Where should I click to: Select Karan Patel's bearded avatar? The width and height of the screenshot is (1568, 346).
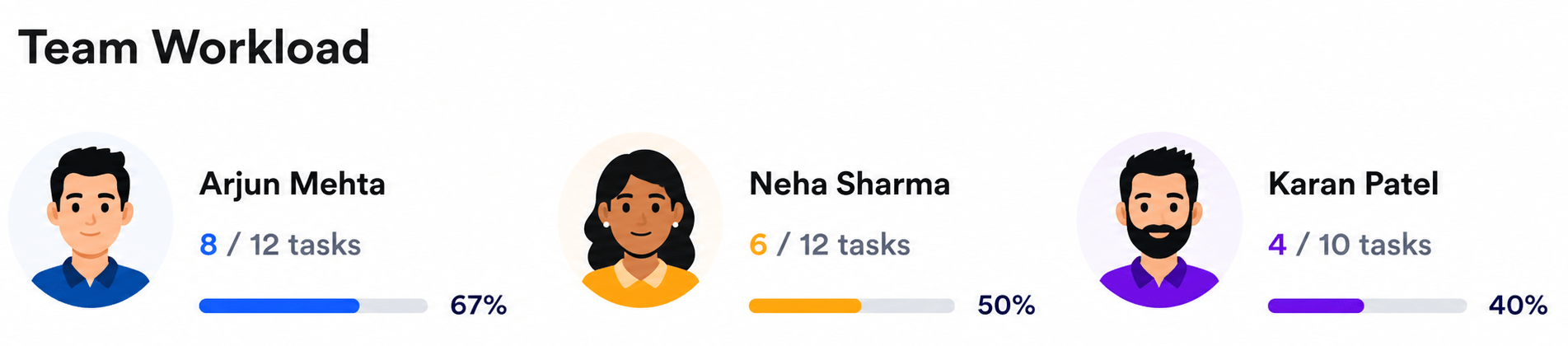1159,220
